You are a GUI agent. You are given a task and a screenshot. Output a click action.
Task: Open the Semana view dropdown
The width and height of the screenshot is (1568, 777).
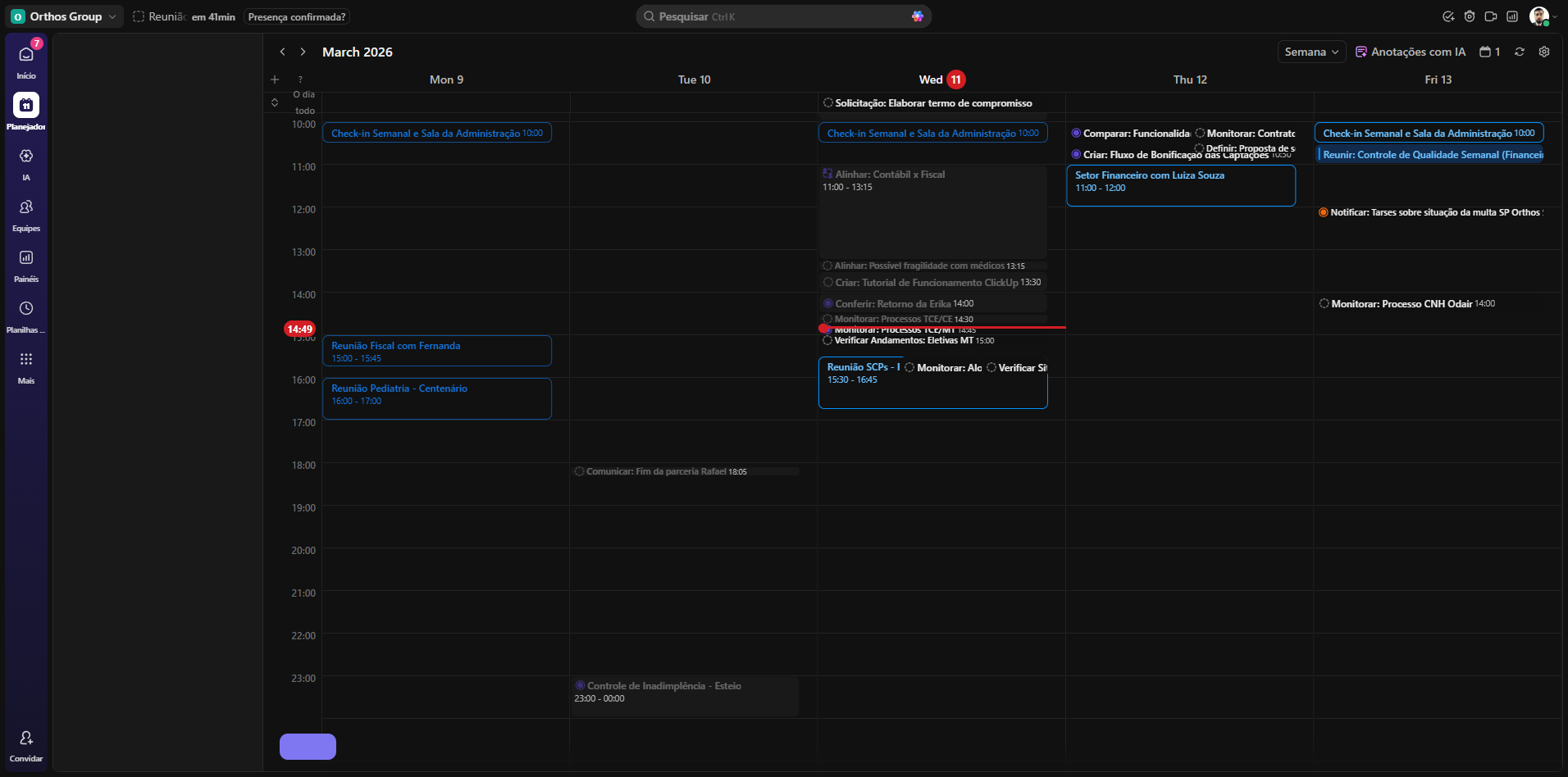pos(1311,52)
